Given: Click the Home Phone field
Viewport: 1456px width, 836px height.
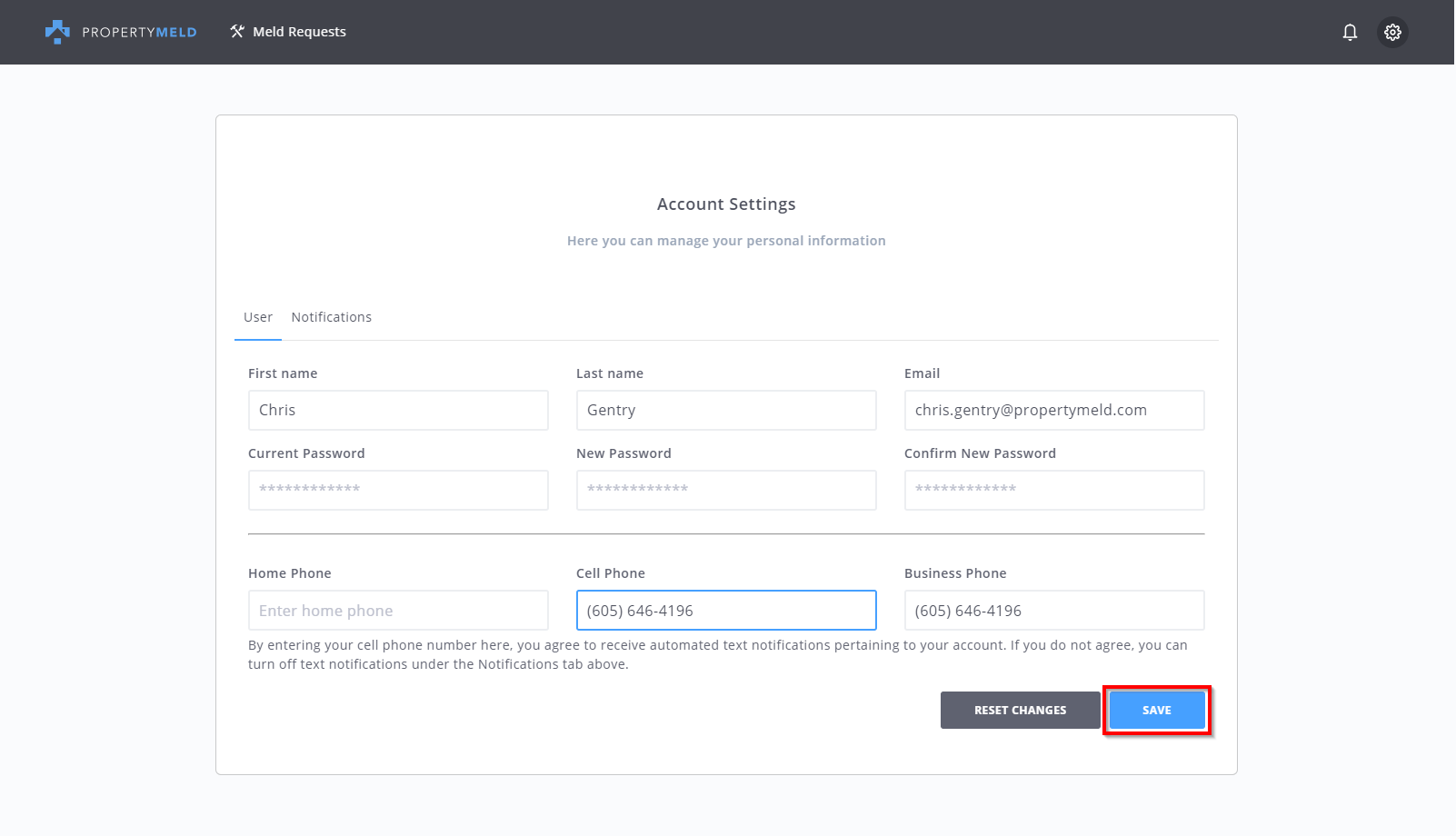Looking at the screenshot, I should [x=398, y=611].
